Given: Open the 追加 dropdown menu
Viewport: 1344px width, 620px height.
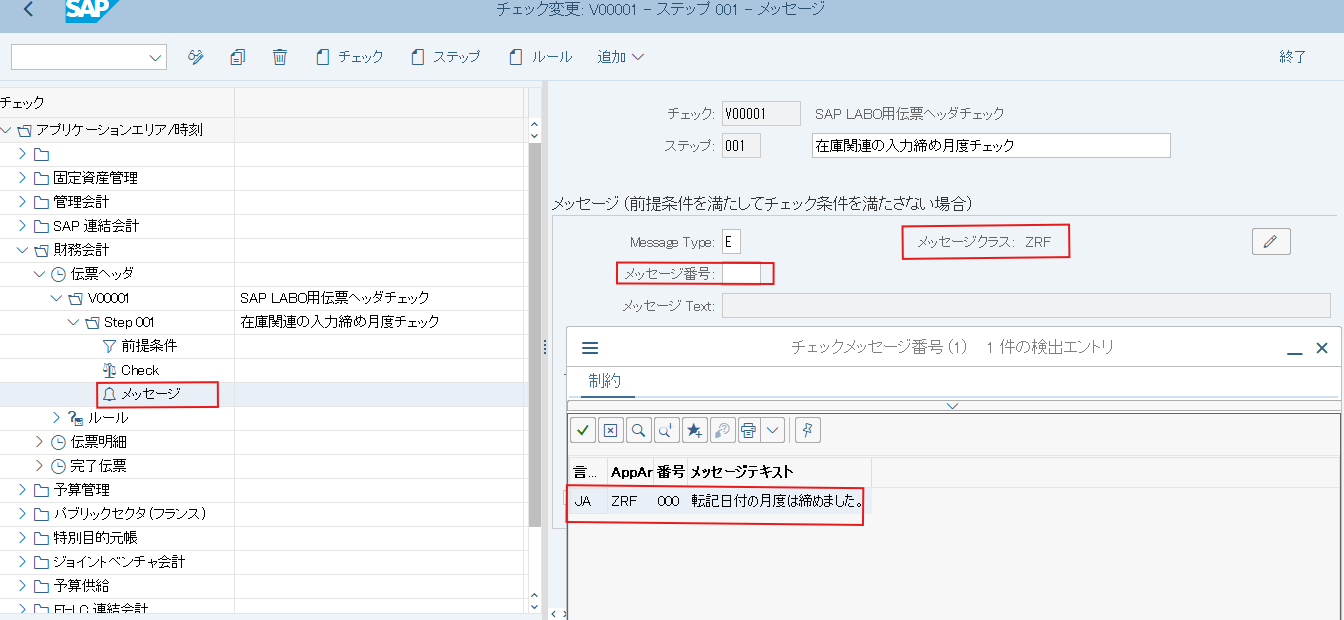Looking at the screenshot, I should [x=620, y=57].
